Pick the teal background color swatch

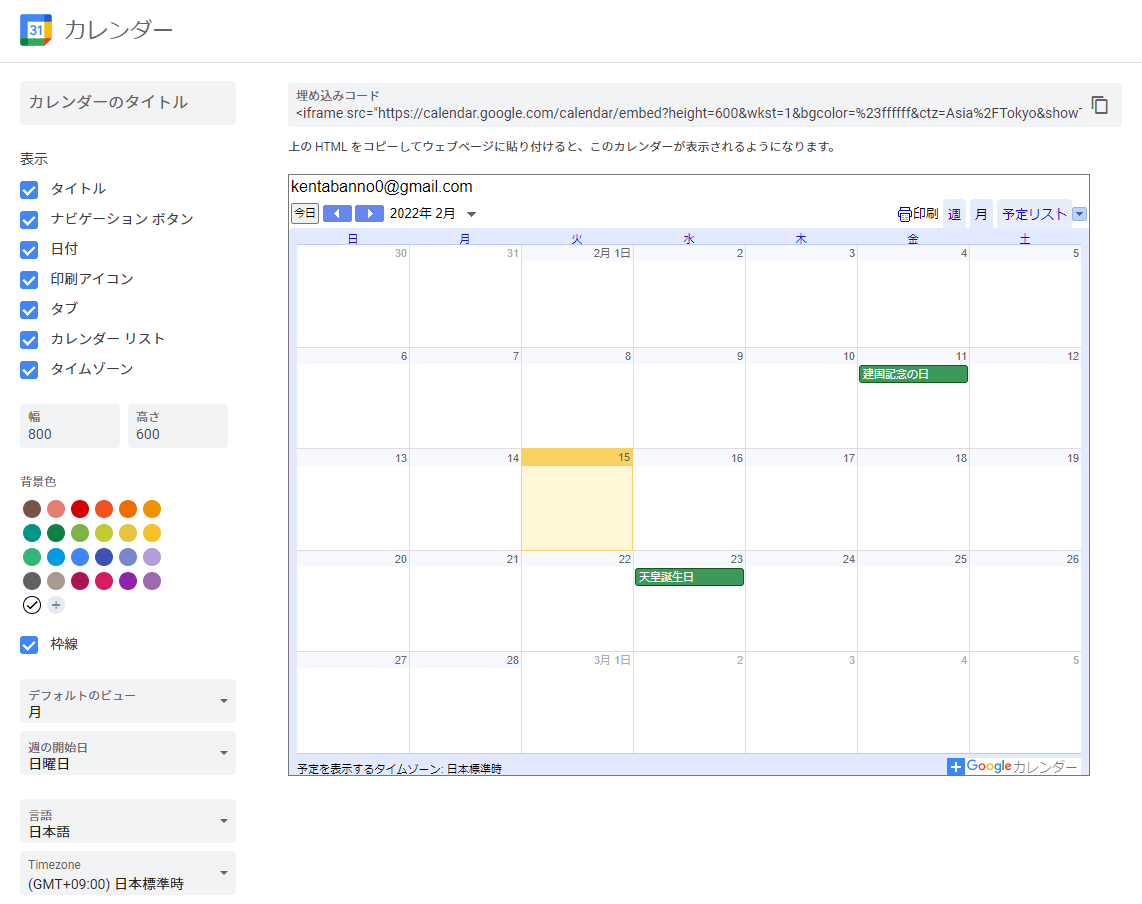[32, 532]
